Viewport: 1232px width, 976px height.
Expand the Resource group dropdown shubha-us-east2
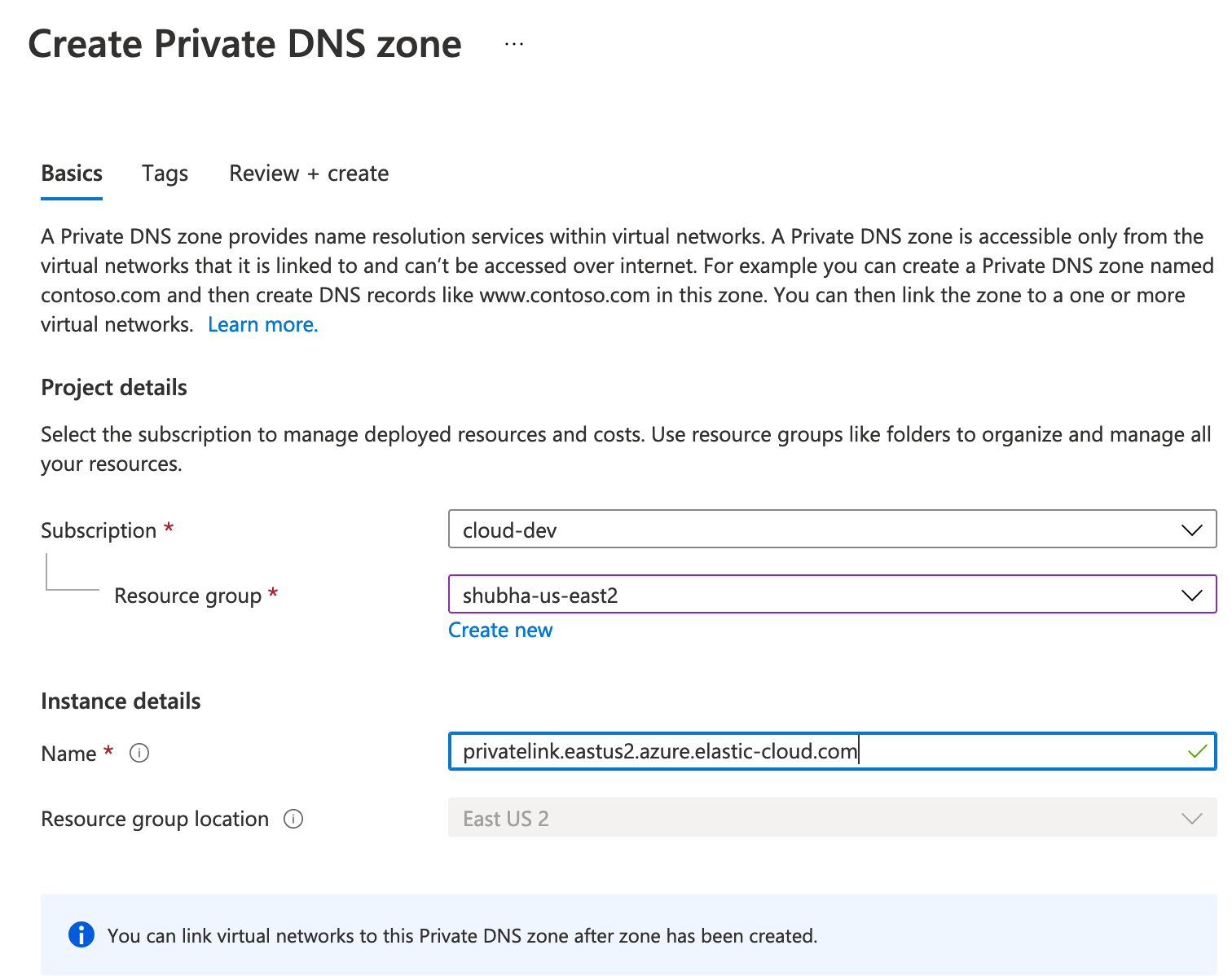pyautogui.click(x=832, y=595)
